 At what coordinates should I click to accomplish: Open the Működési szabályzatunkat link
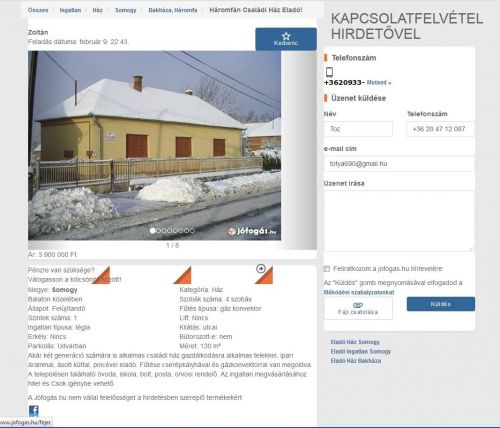pos(359,292)
